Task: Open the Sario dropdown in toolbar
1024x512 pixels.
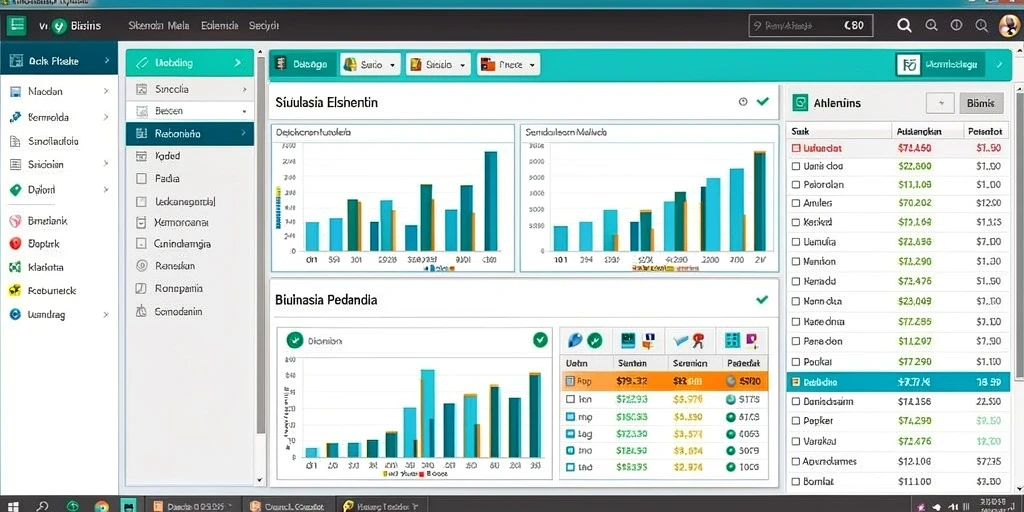Action: coord(370,65)
